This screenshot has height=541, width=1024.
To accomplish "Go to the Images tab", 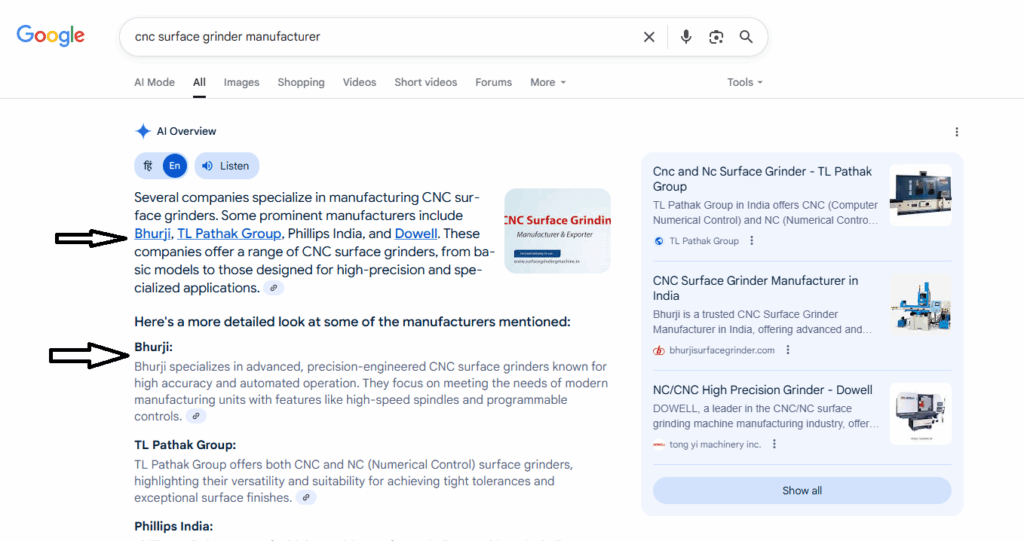I will pos(242,82).
